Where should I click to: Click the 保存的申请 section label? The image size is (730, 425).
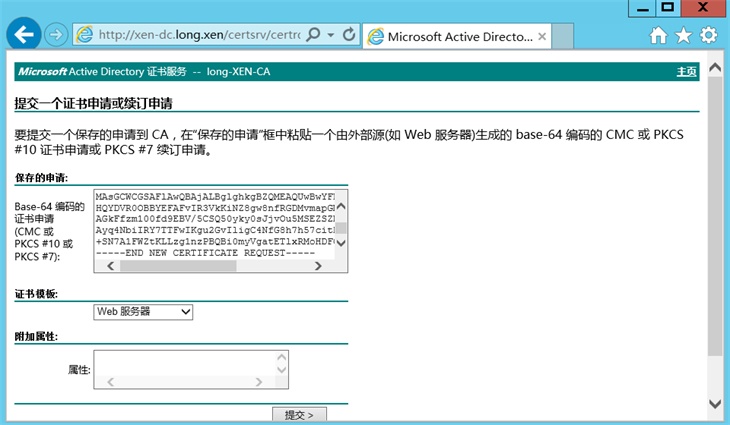click(41, 178)
